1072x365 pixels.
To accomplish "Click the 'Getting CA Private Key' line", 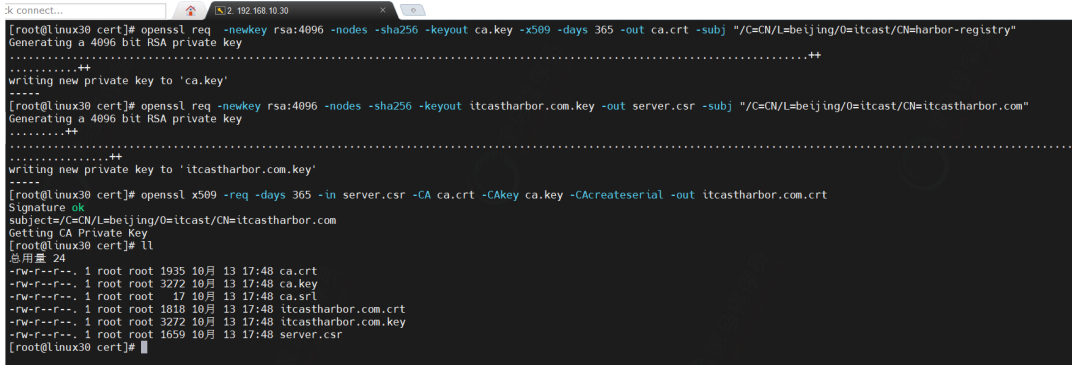I will coord(77,233).
